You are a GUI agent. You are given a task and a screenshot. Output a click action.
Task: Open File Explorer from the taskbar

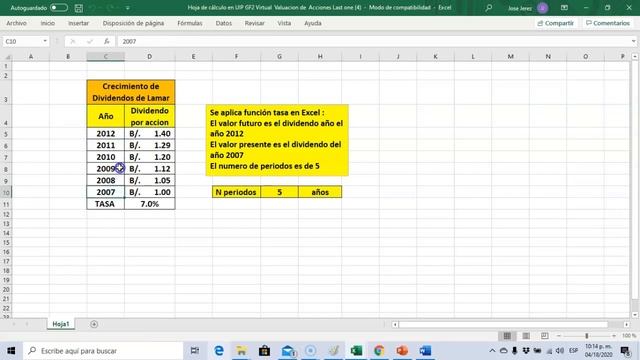click(x=241, y=351)
